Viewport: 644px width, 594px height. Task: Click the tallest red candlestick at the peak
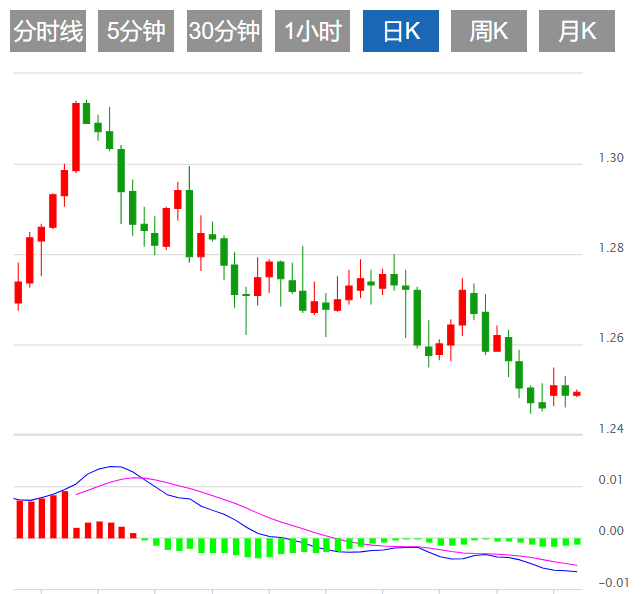[x=76, y=137]
